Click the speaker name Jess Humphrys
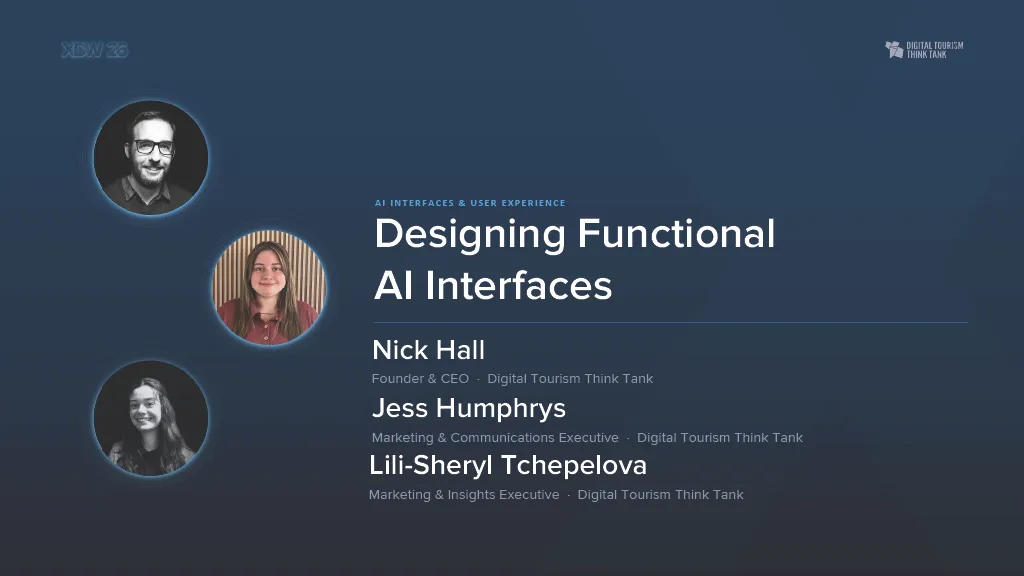 click(469, 408)
